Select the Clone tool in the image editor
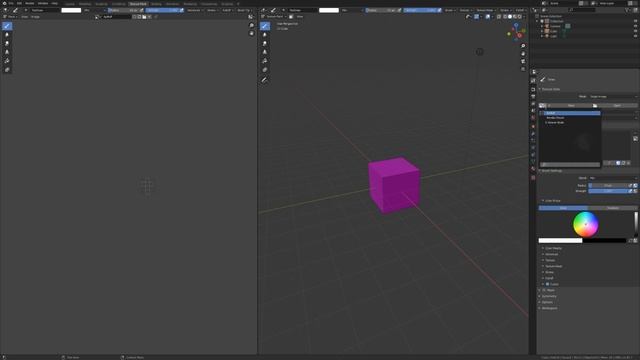This screenshot has width=640, height=360. (7, 52)
